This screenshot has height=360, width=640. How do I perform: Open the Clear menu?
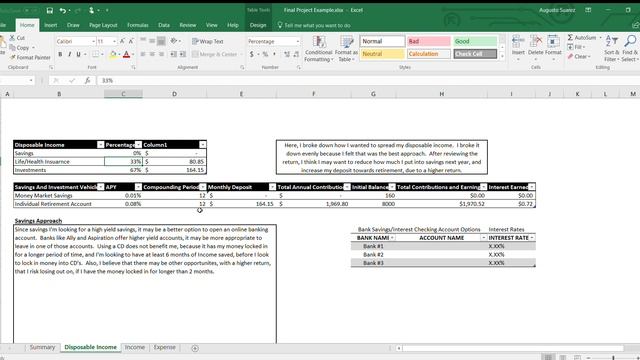tap(579, 56)
